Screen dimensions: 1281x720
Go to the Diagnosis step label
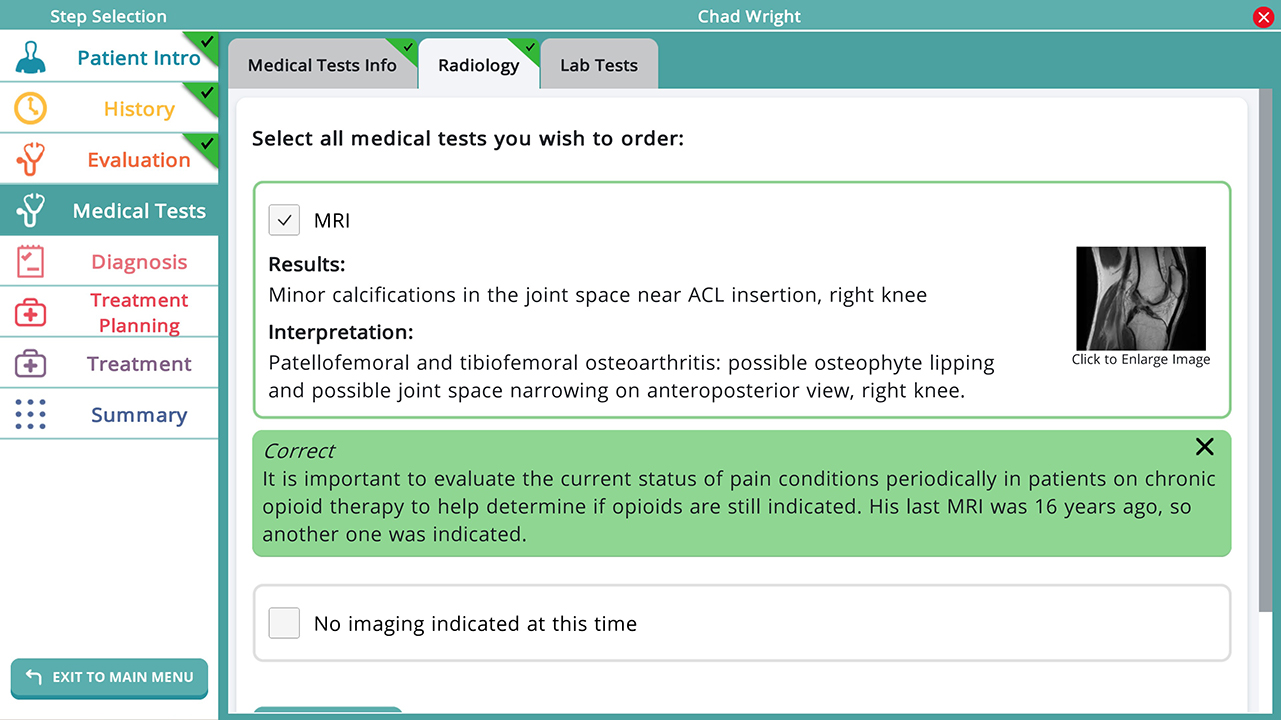click(139, 262)
